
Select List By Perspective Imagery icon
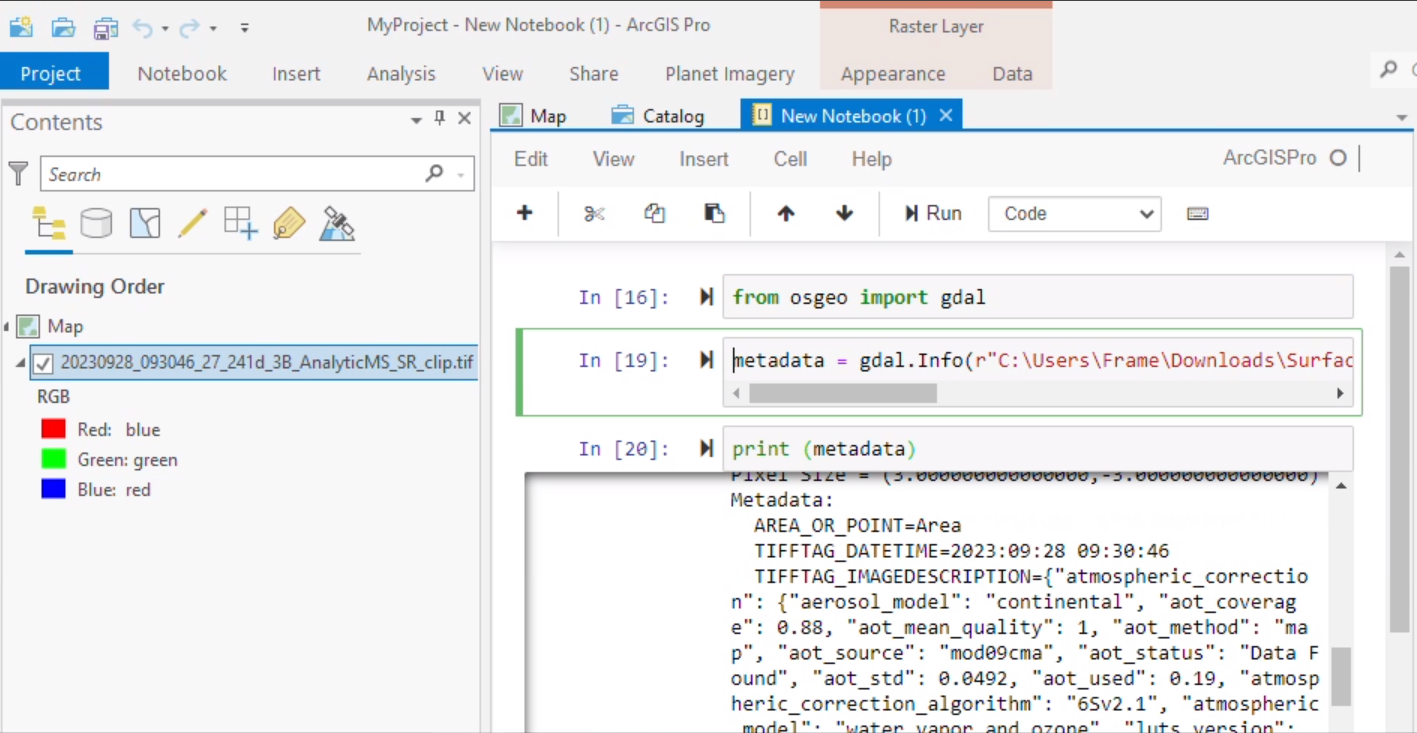pos(337,223)
